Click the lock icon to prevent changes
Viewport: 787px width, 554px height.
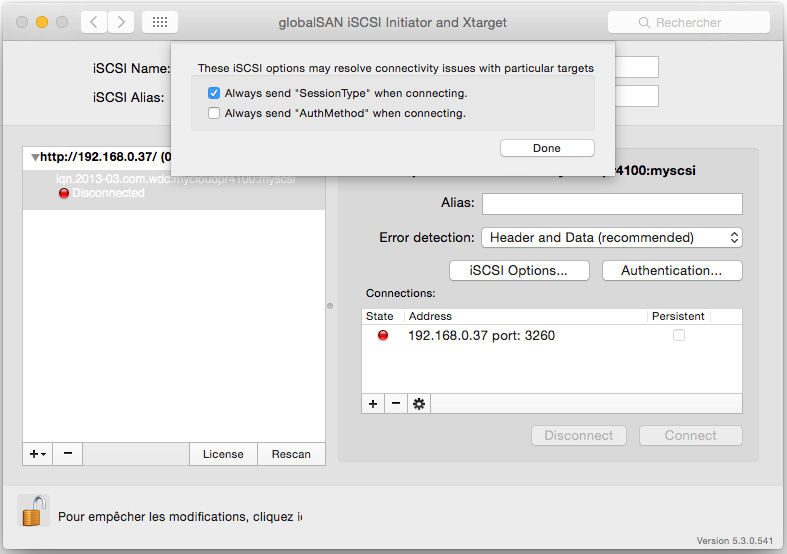(34, 511)
